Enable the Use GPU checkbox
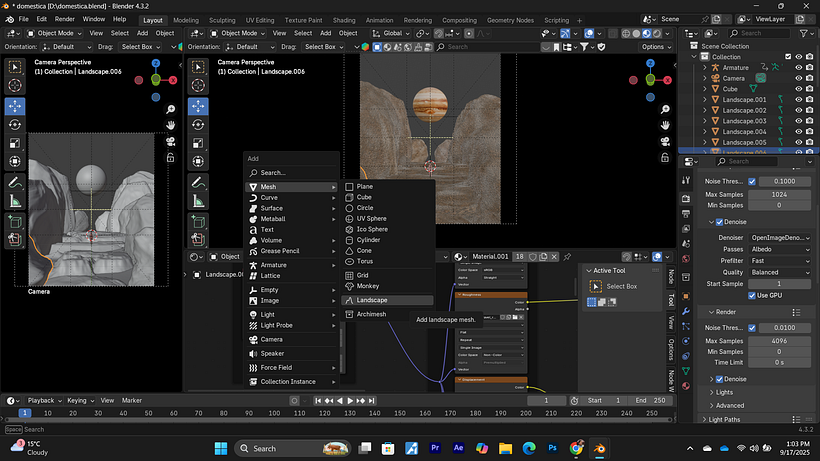The image size is (820, 461). tap(751, 295)
